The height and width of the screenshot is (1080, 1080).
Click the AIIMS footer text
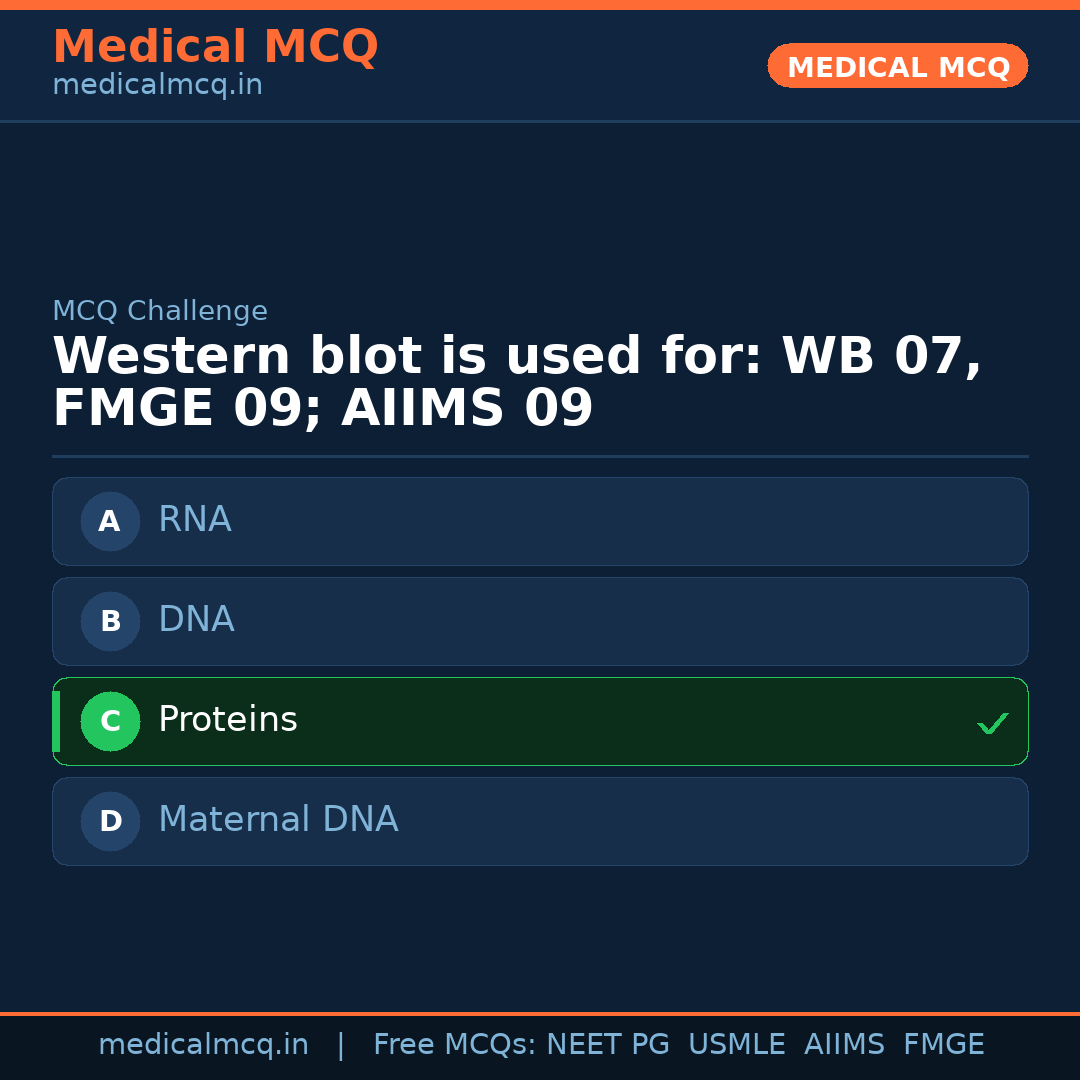844,1045
